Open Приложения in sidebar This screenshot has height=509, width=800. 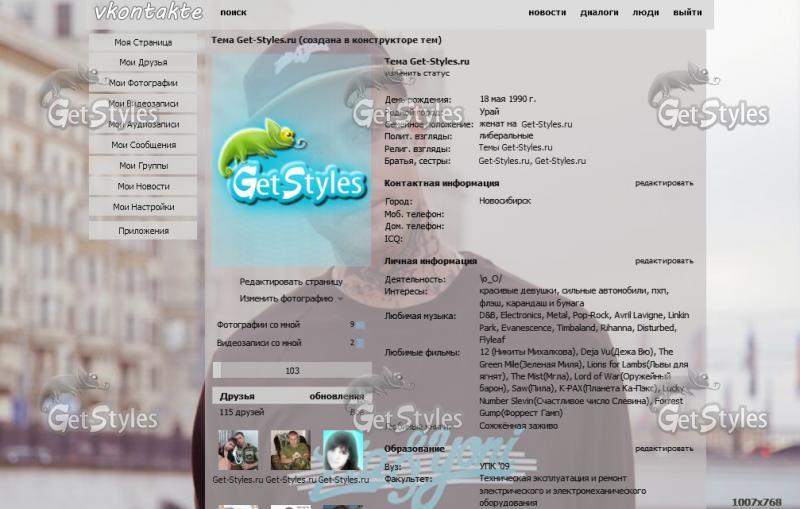143,231
